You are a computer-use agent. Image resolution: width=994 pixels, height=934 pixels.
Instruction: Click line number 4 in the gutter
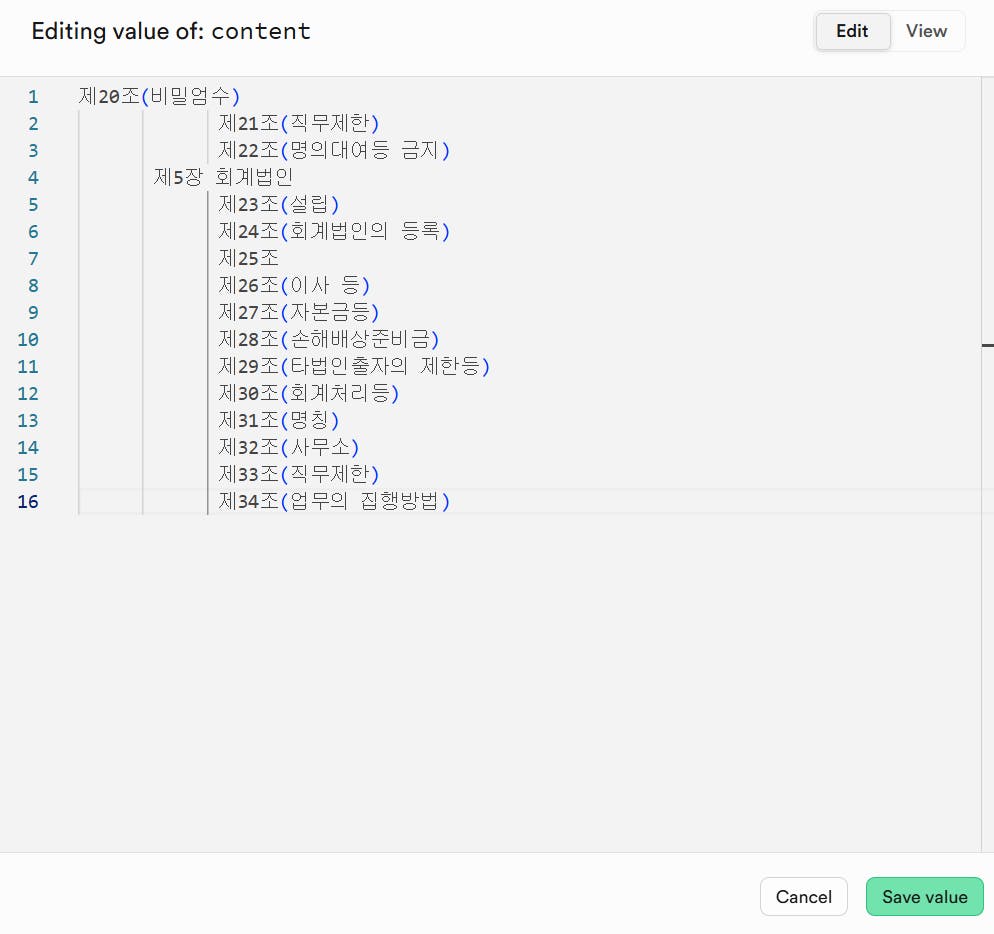tap(33, 178)
